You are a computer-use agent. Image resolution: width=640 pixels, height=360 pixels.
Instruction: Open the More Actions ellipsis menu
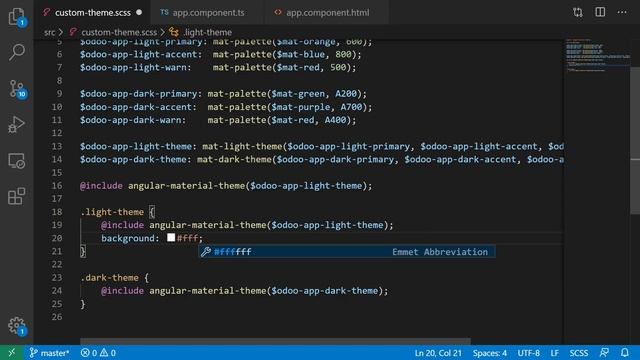pos(622,12)
